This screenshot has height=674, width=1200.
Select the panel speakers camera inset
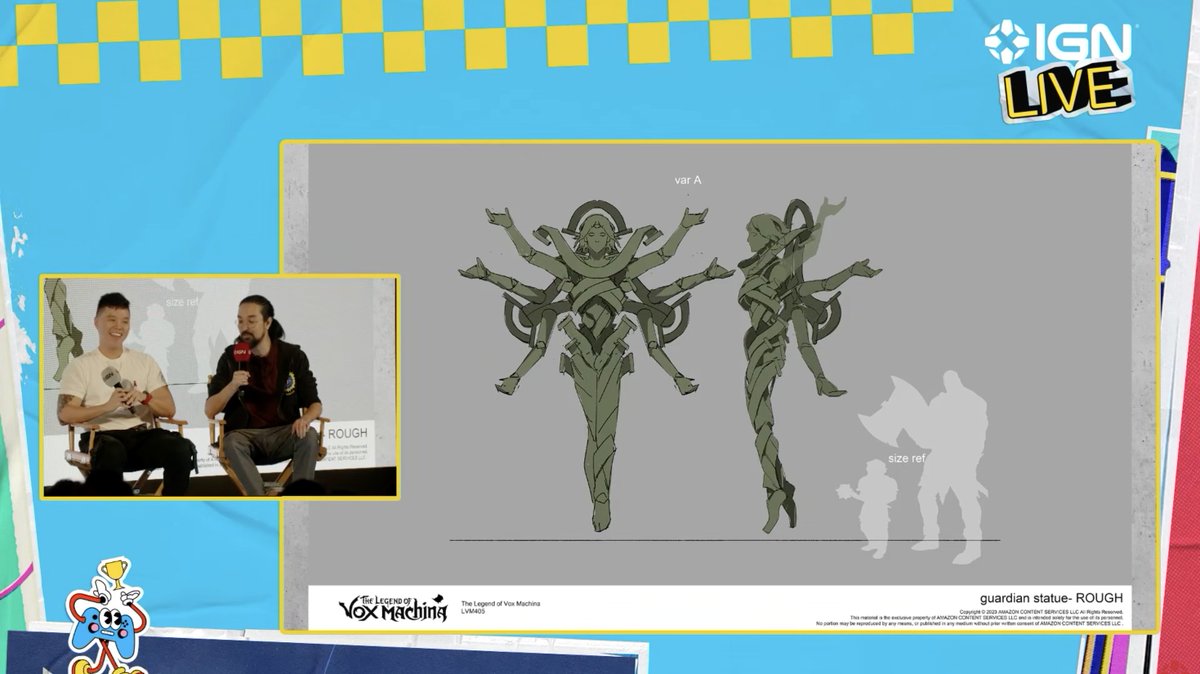coord(219,386)
